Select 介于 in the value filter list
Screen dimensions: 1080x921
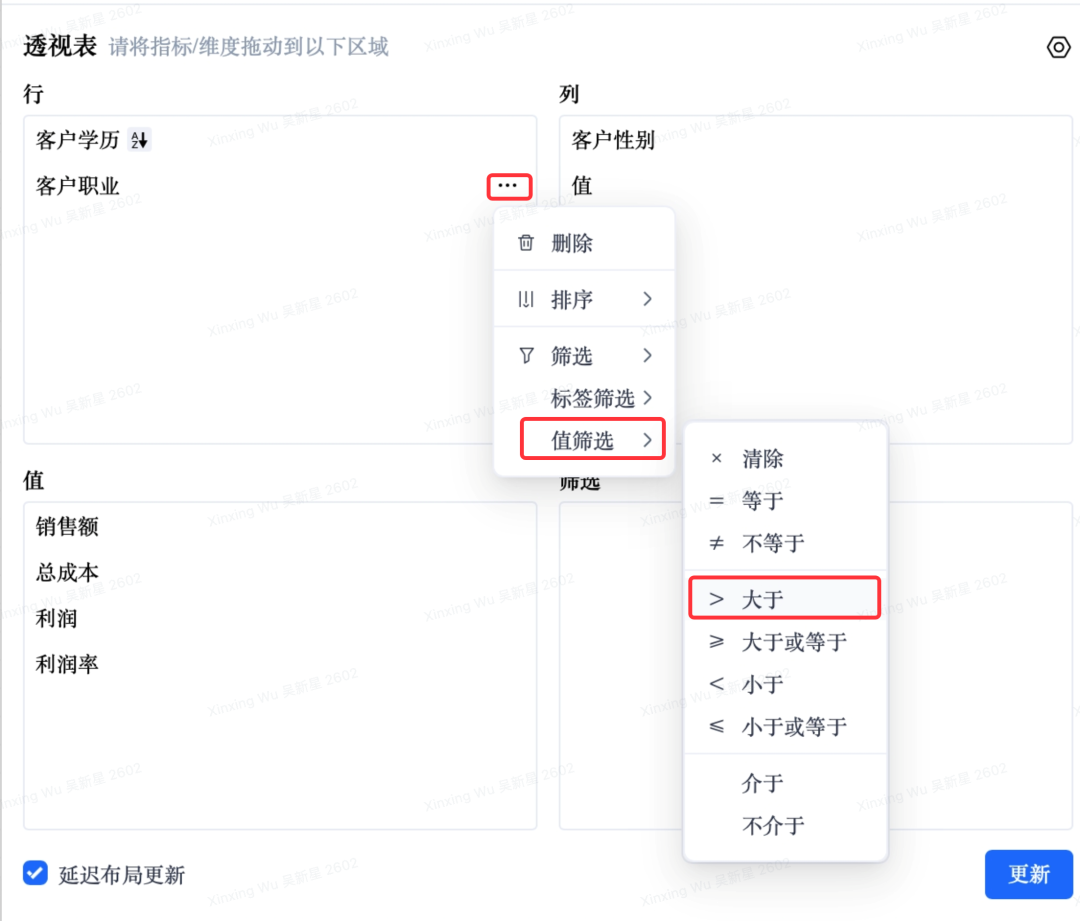pos(762,783)
